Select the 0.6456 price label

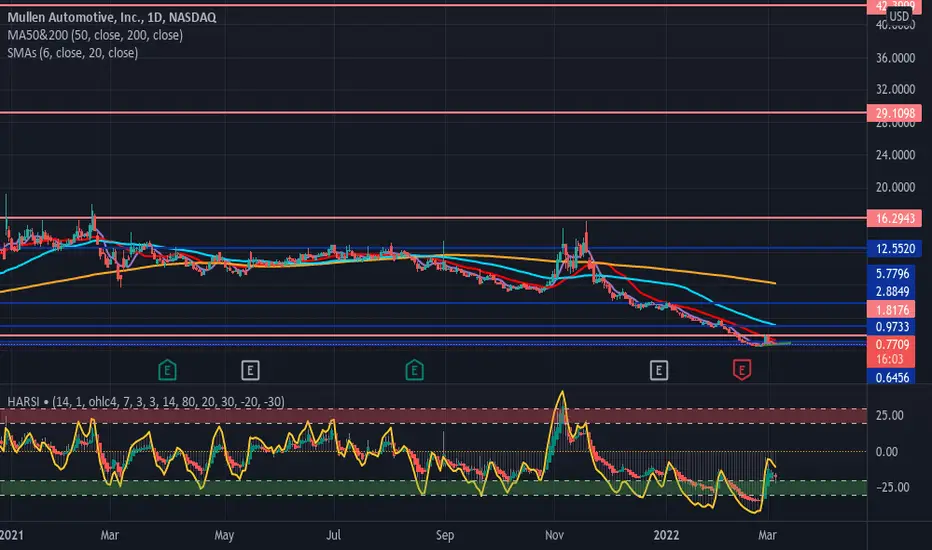click(x=892, y=378)
